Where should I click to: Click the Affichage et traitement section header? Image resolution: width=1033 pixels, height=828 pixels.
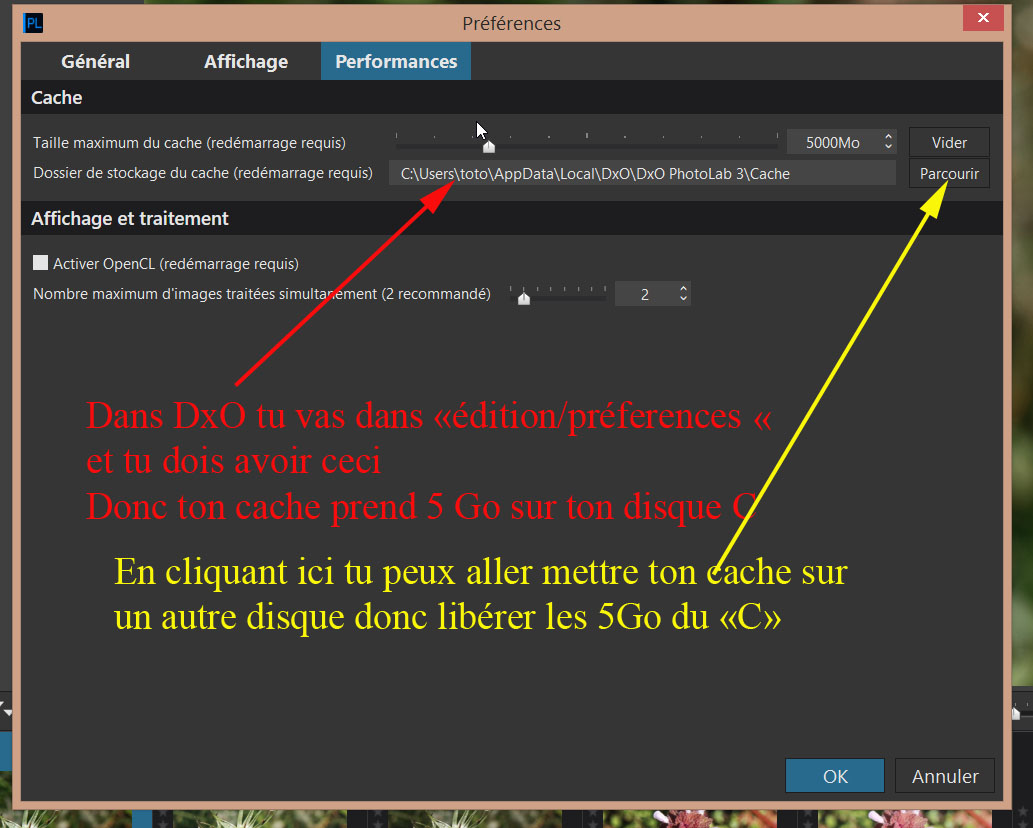coord(128,218)
